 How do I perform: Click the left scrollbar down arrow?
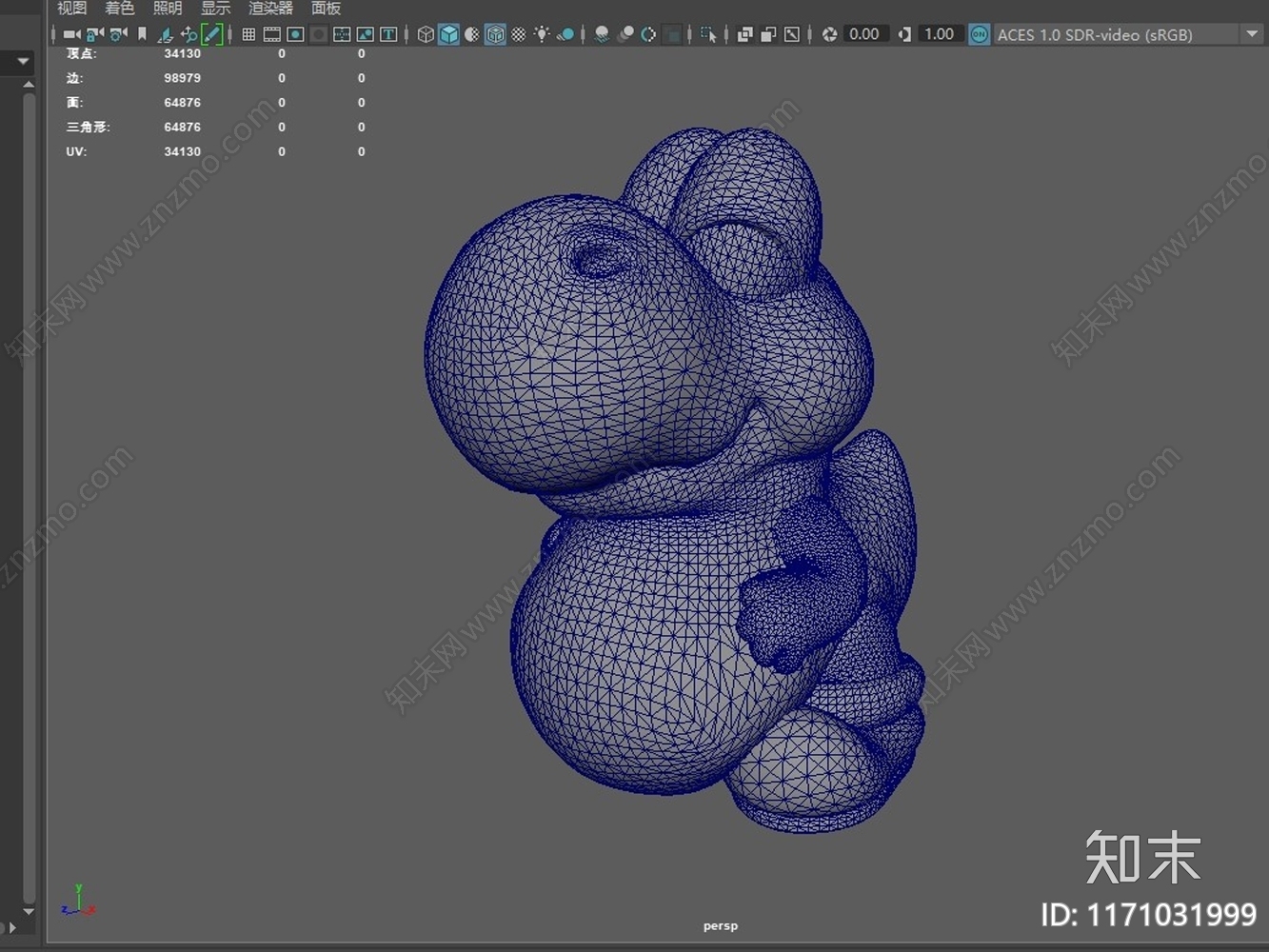pyautogui.click(x=29, y=911)
